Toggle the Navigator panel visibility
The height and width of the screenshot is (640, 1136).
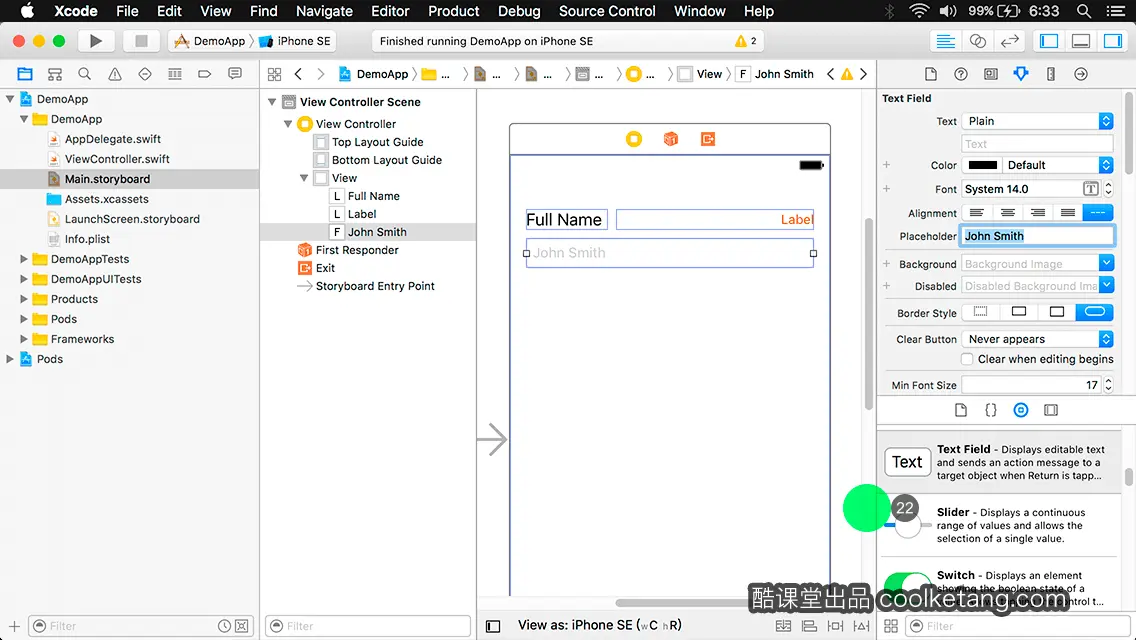[1049, 41]
